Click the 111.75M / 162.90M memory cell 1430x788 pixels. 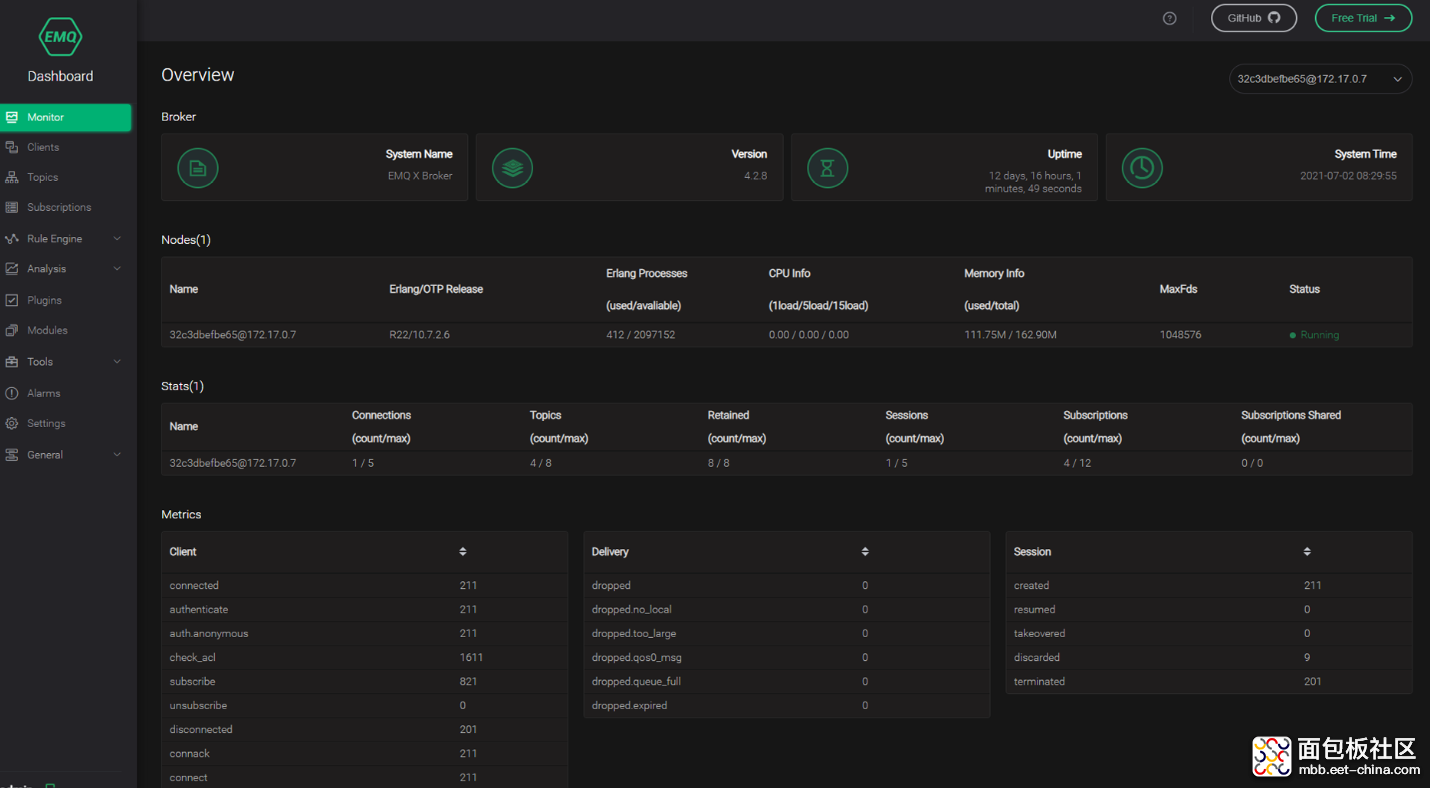1010,335
